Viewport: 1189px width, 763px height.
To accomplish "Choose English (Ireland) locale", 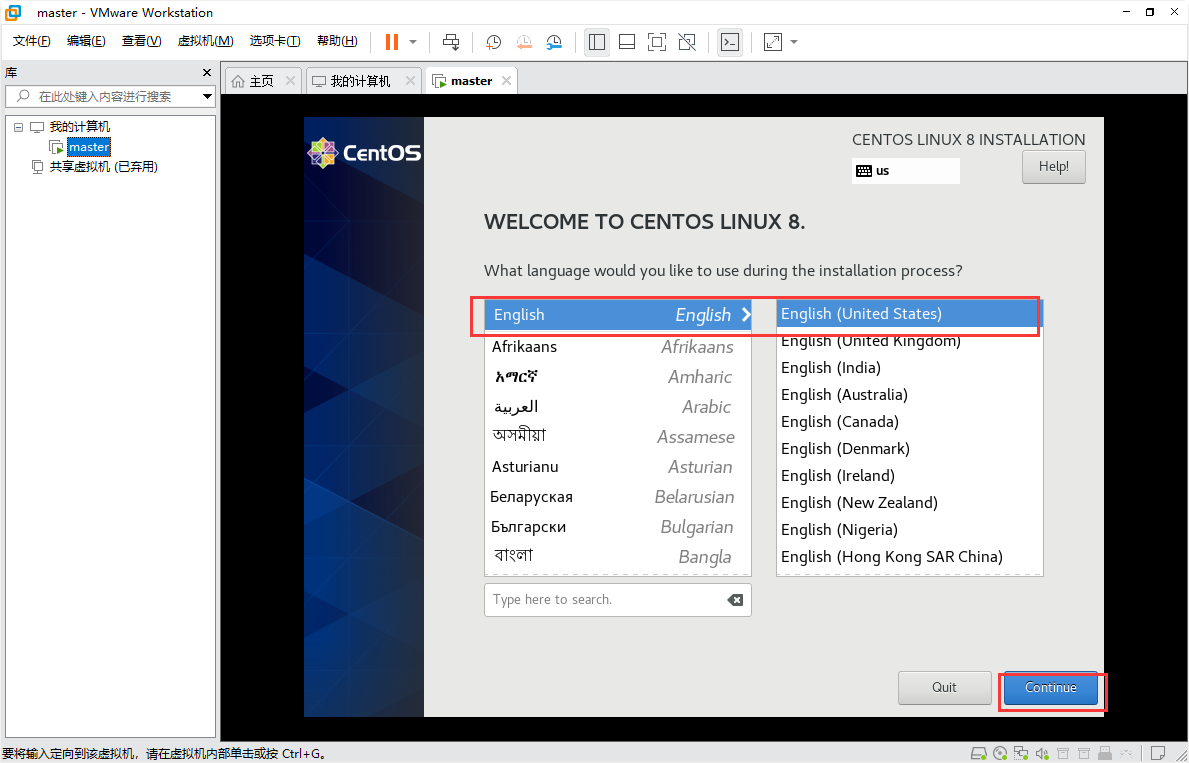I will tap(909, 476).
